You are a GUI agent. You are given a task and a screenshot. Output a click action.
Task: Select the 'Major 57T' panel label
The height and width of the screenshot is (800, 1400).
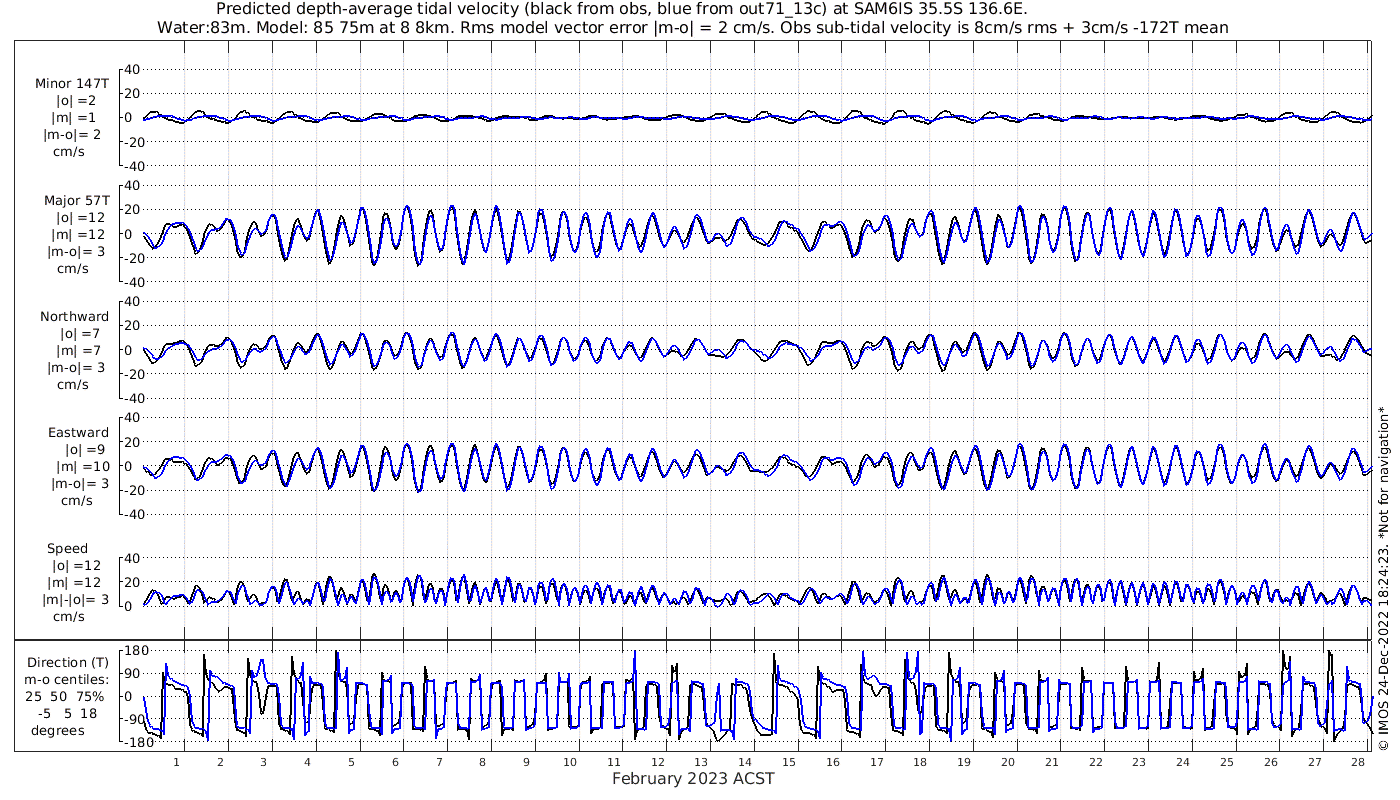click(75, 200)
